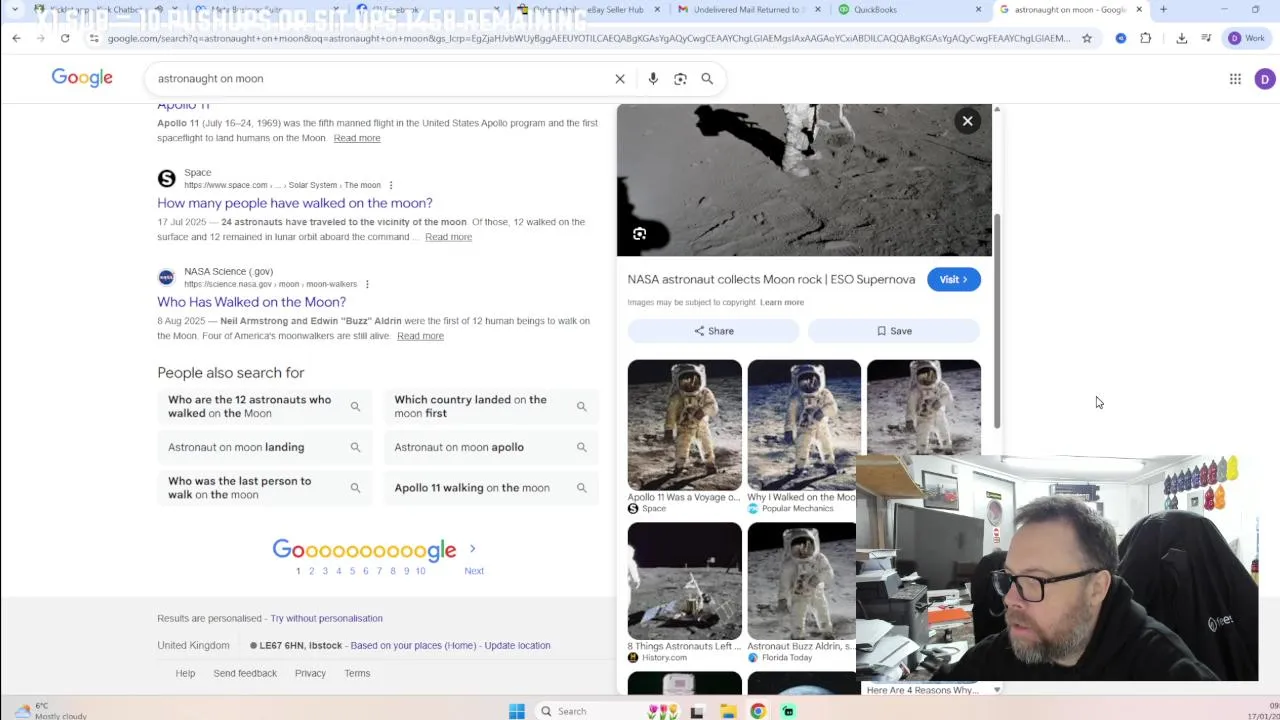
Task: Switch to the eBay Seller Hub tab
Action: tap(590, 9)
